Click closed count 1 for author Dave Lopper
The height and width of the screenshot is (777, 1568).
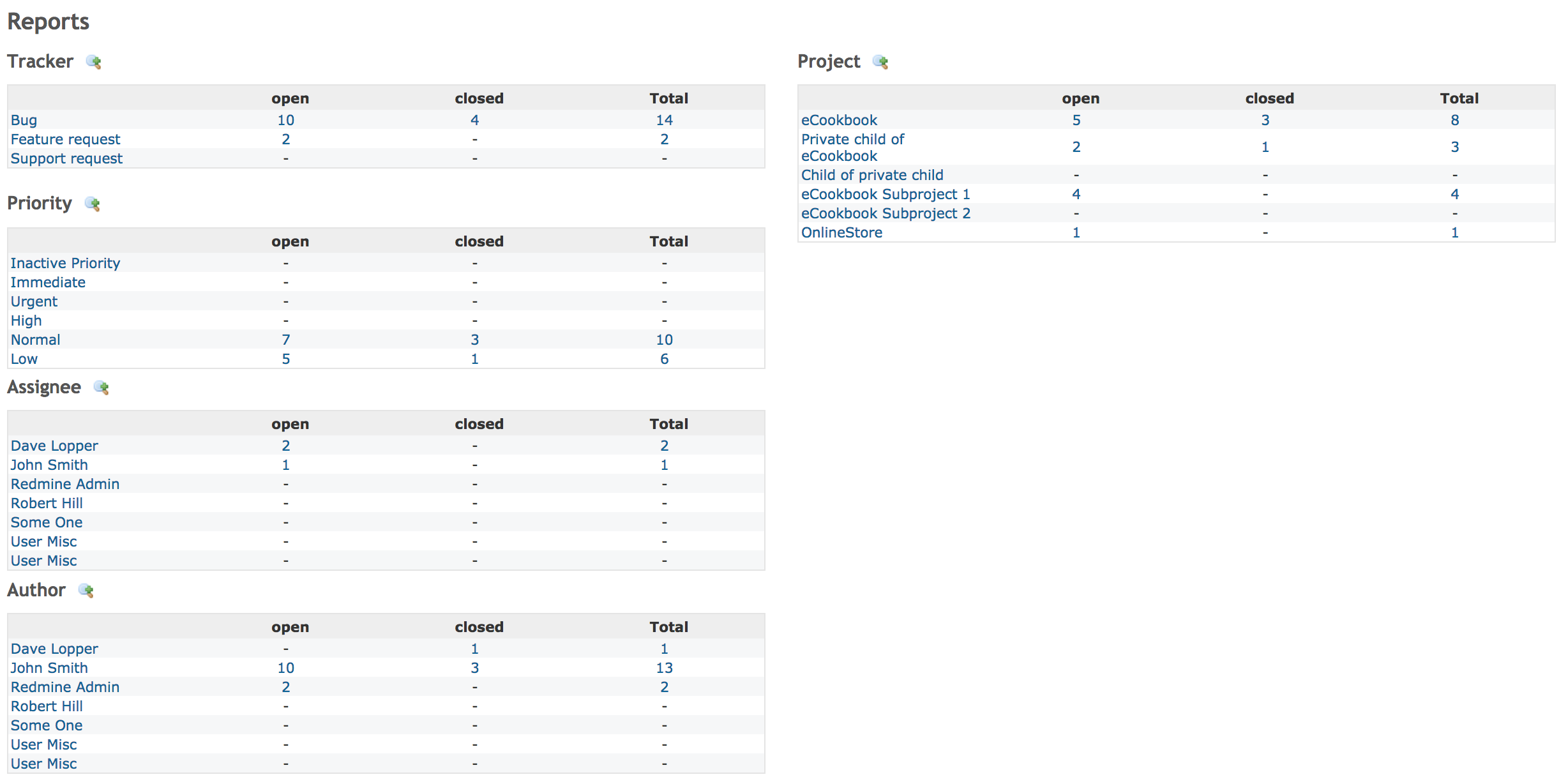(475, 649)
